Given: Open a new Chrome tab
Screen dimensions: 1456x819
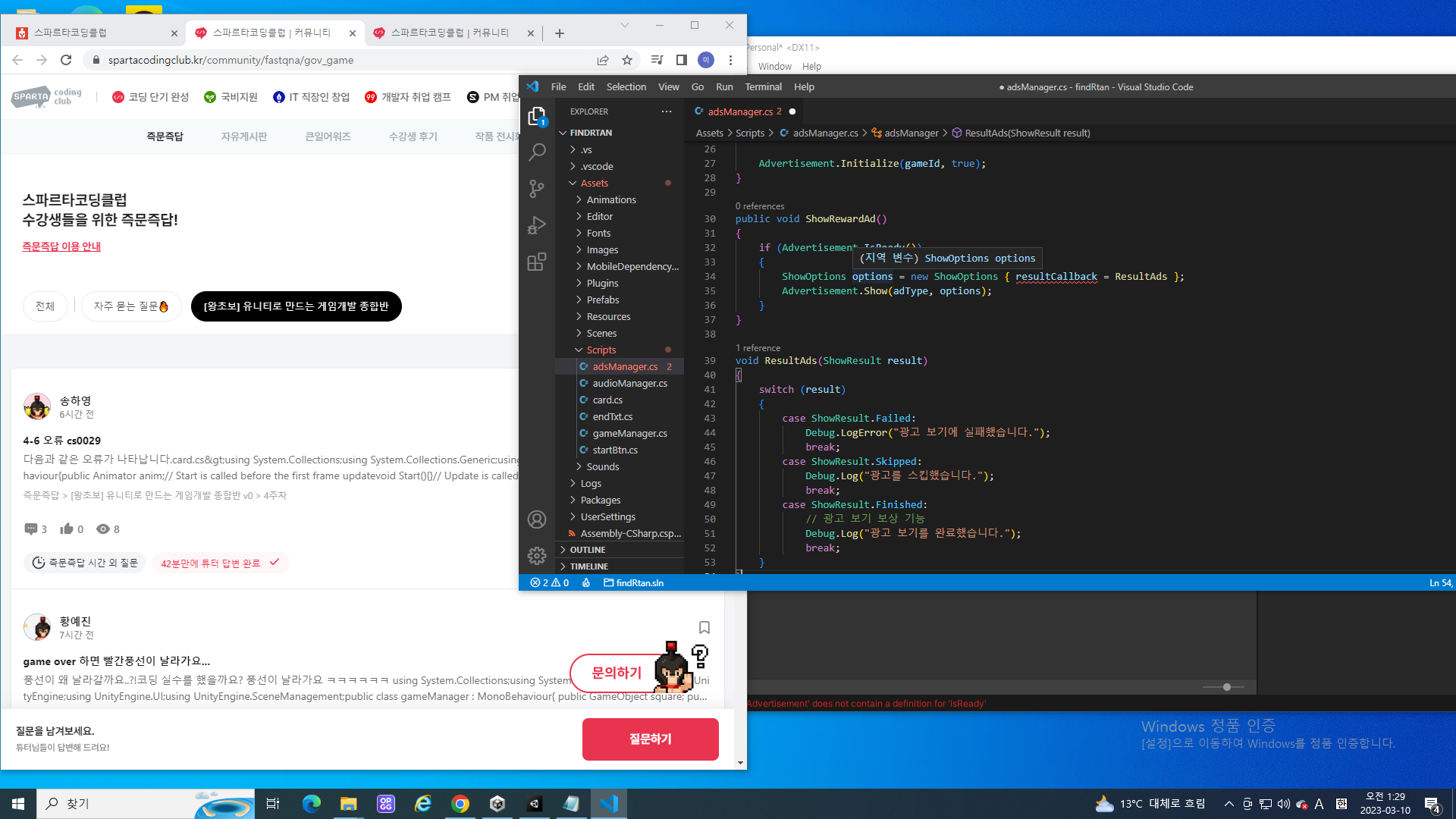Looking at the screenshot, I should [x=560, y=33].
